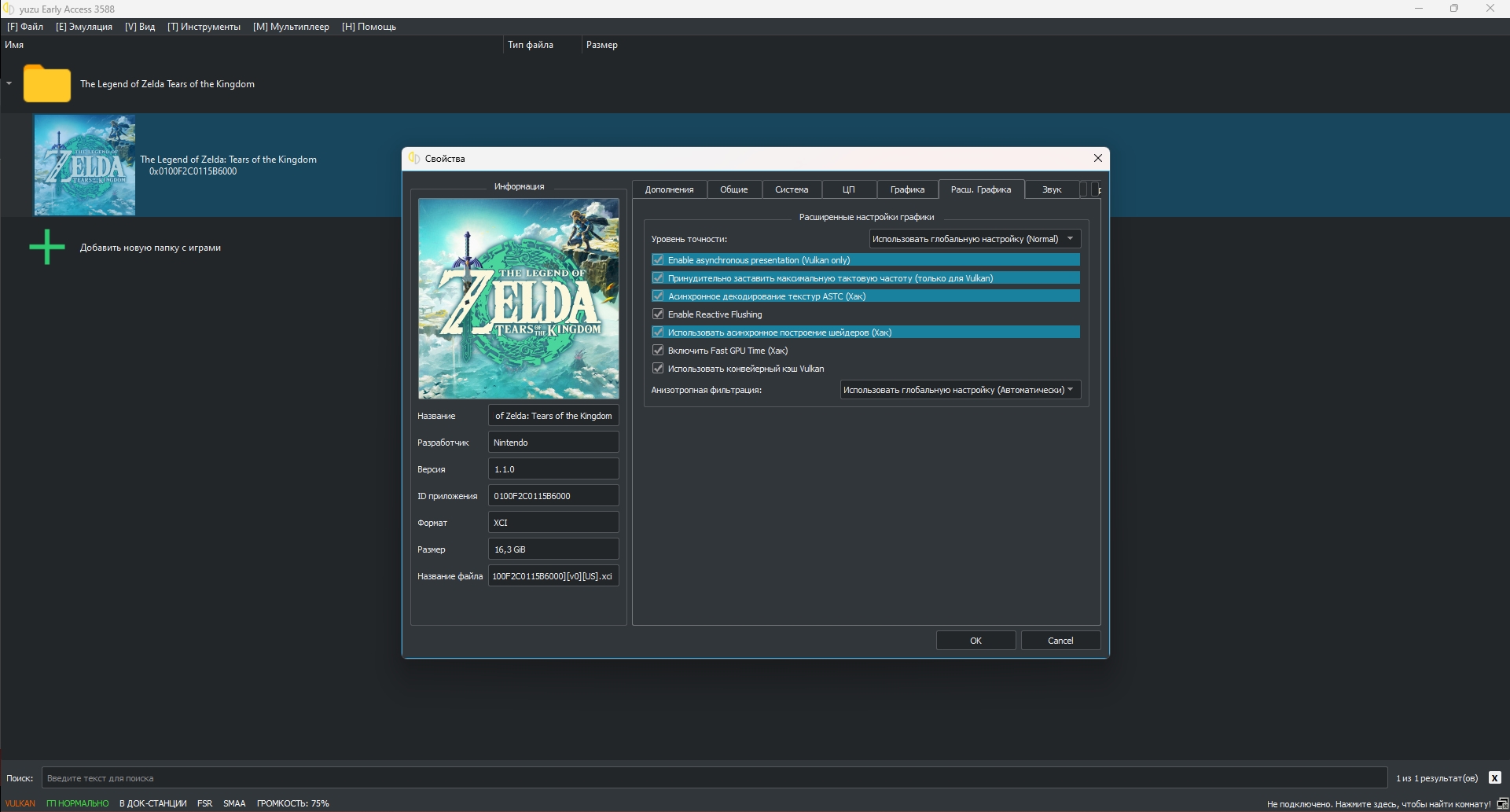Click the Размер field showing 16,3 GiB
This screenshot has width=1510, height=812.
click(553, 549)
